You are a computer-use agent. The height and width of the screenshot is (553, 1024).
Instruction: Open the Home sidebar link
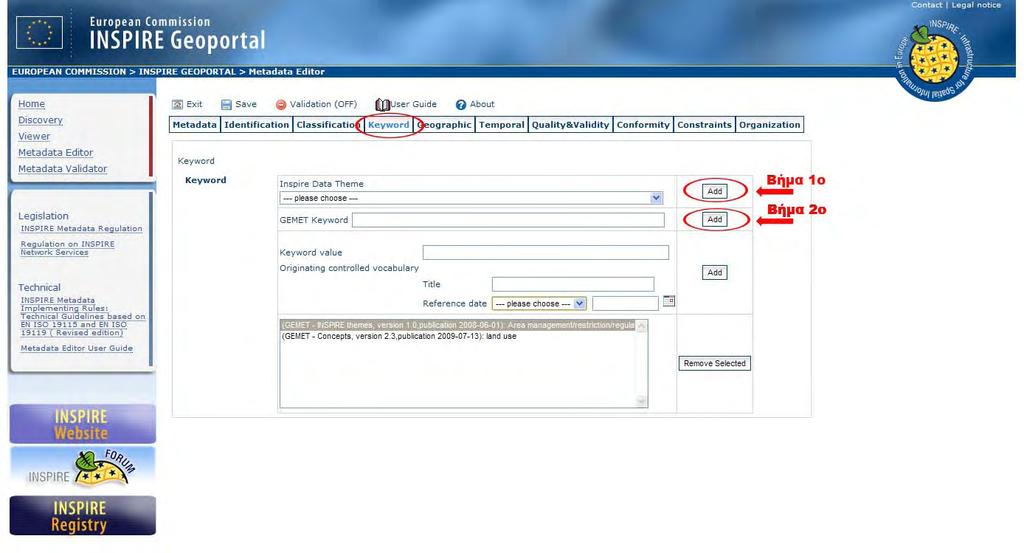(x=31, y=104)
